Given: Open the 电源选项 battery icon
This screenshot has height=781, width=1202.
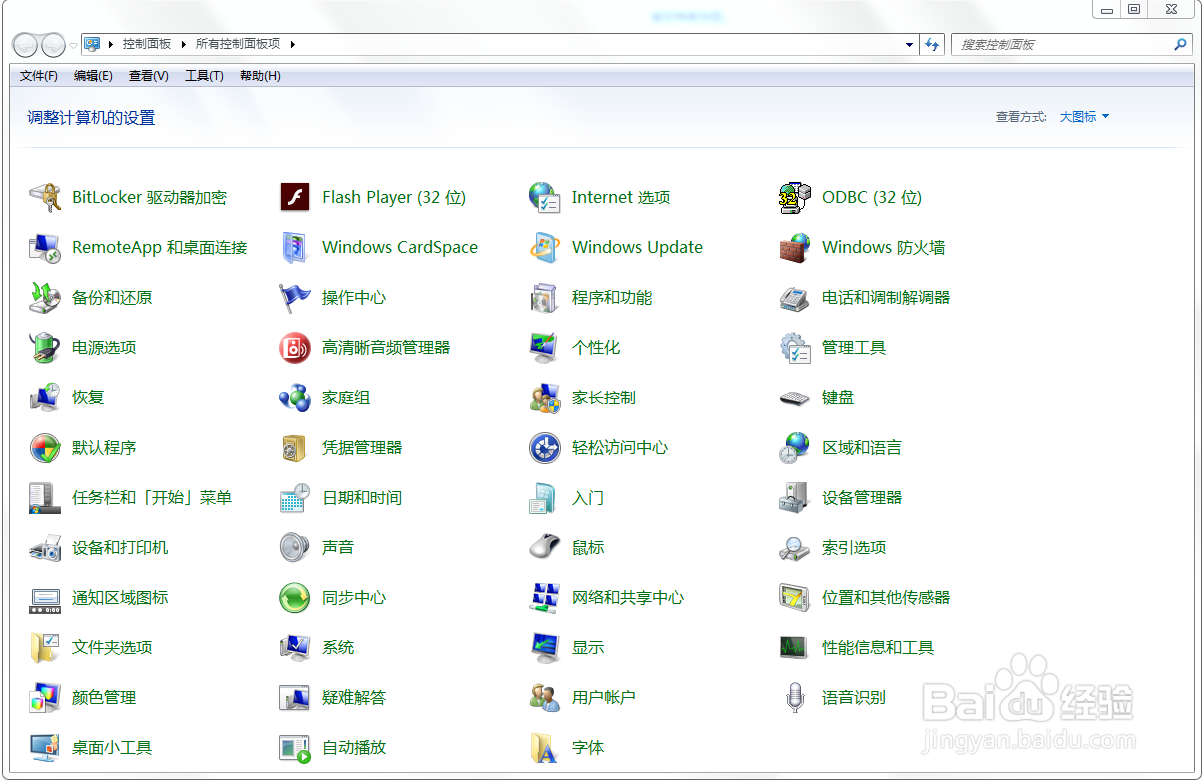Looking at the screenshot, I should pos(45,347).
